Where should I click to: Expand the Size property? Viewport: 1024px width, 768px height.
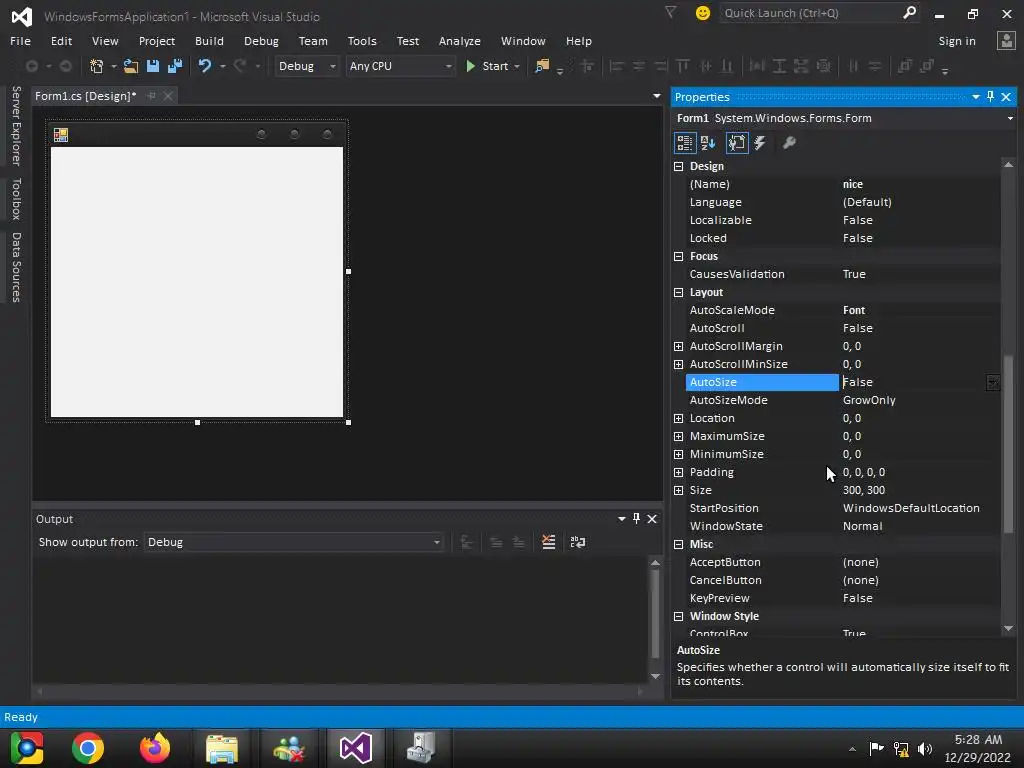click(679, 490)
